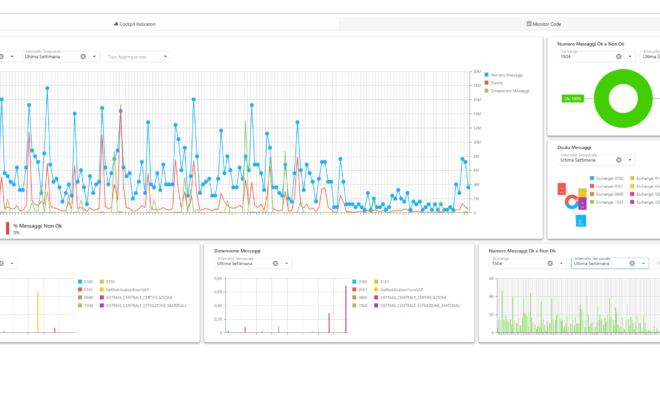Screen dimensions: 660x420
Task: Click the small Durata Messaggi donut chart
Action: click(x=572, y=202)
